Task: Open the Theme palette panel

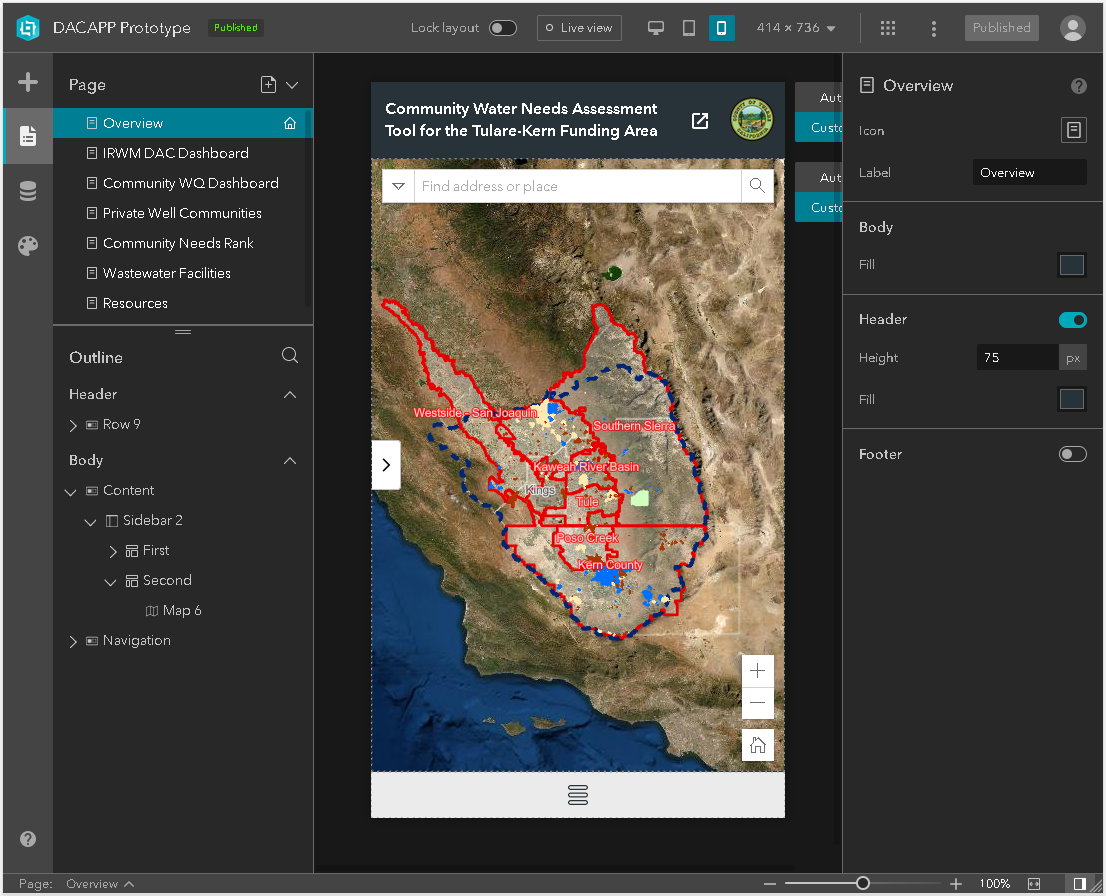Action: point(28,246)
